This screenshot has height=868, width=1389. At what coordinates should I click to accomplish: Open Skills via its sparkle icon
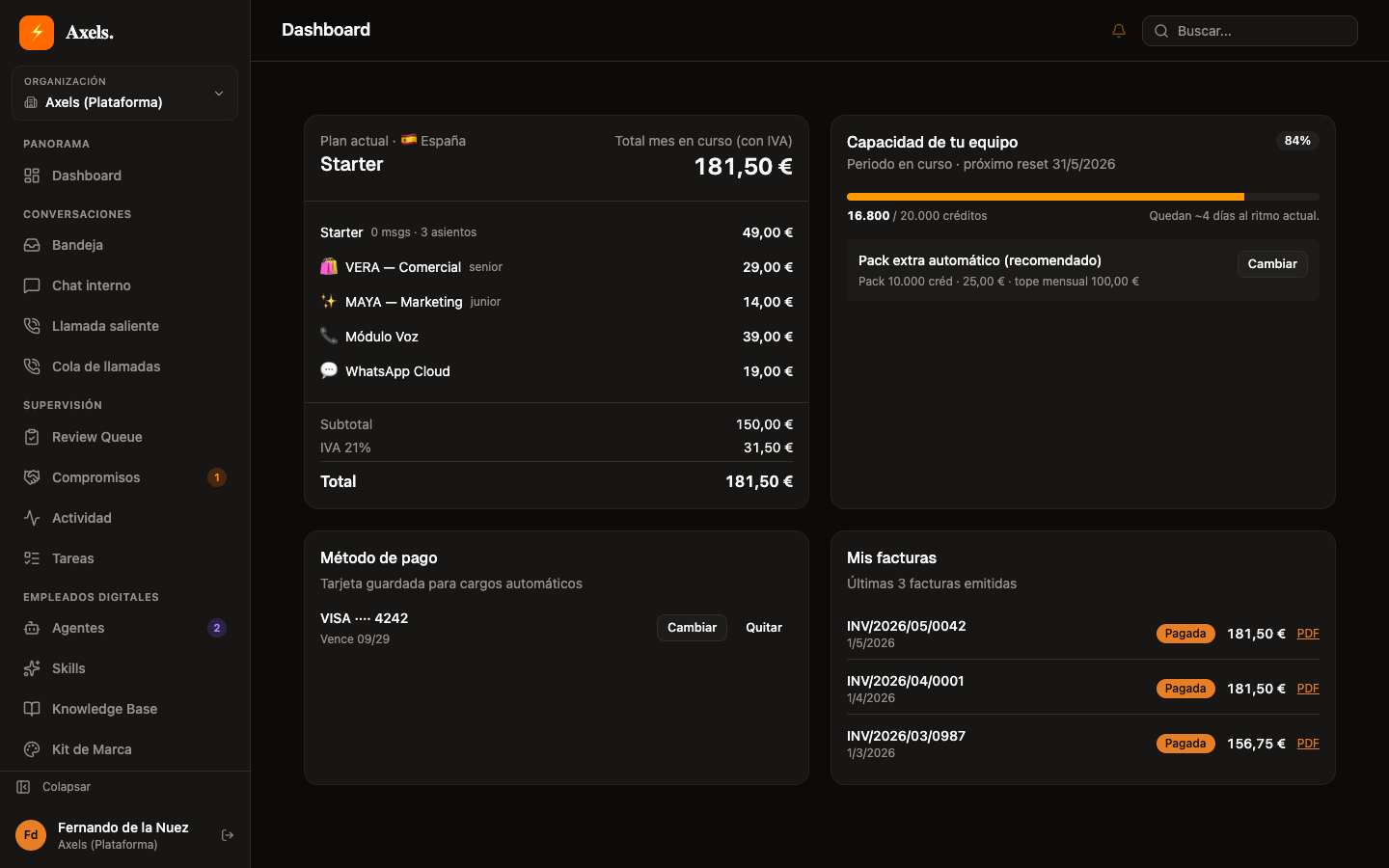click(x=32, y=668)
